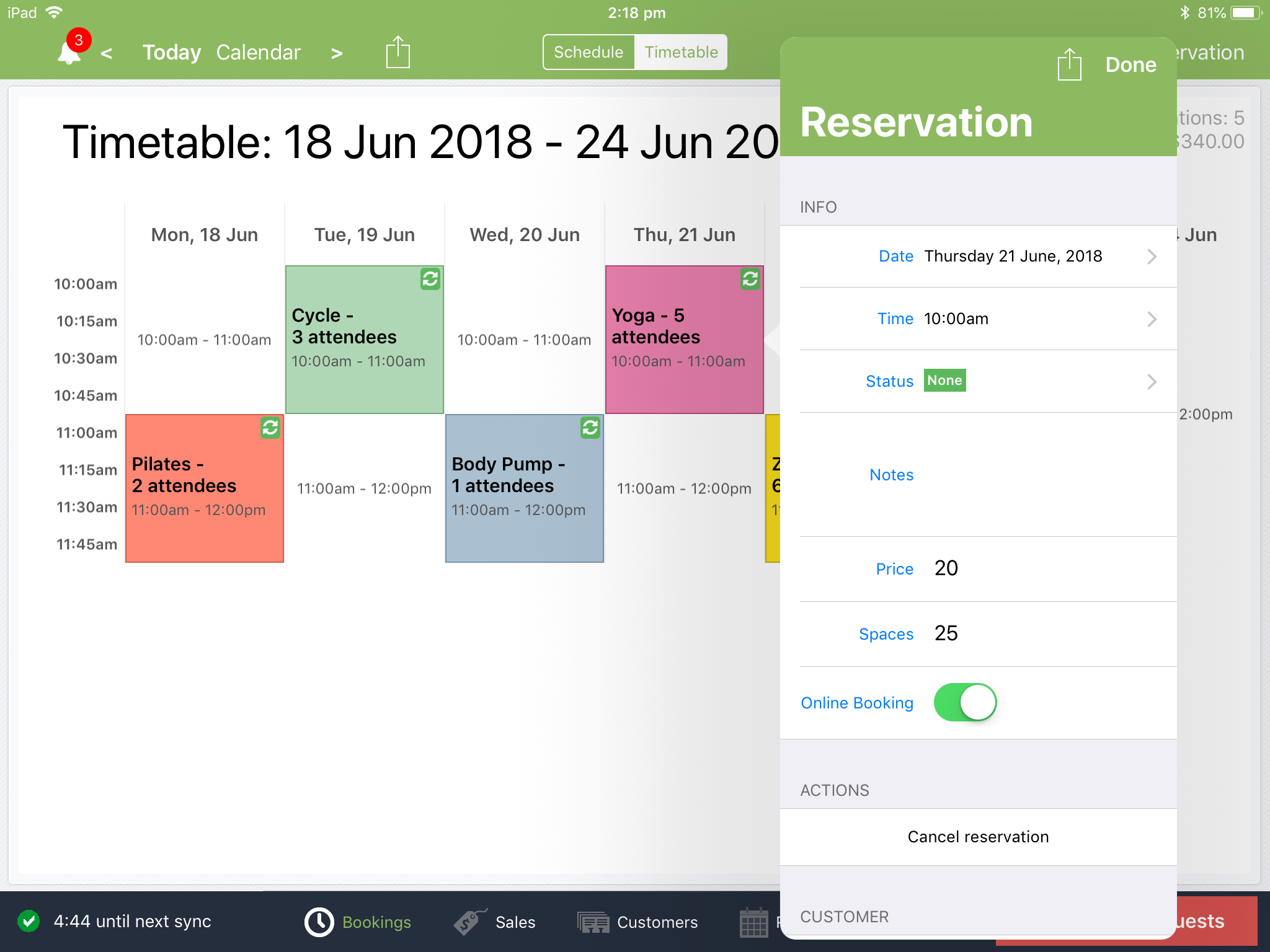Edit the Spaces value of 25
The height and width of the screenshot is (952, 1270).
946,633
